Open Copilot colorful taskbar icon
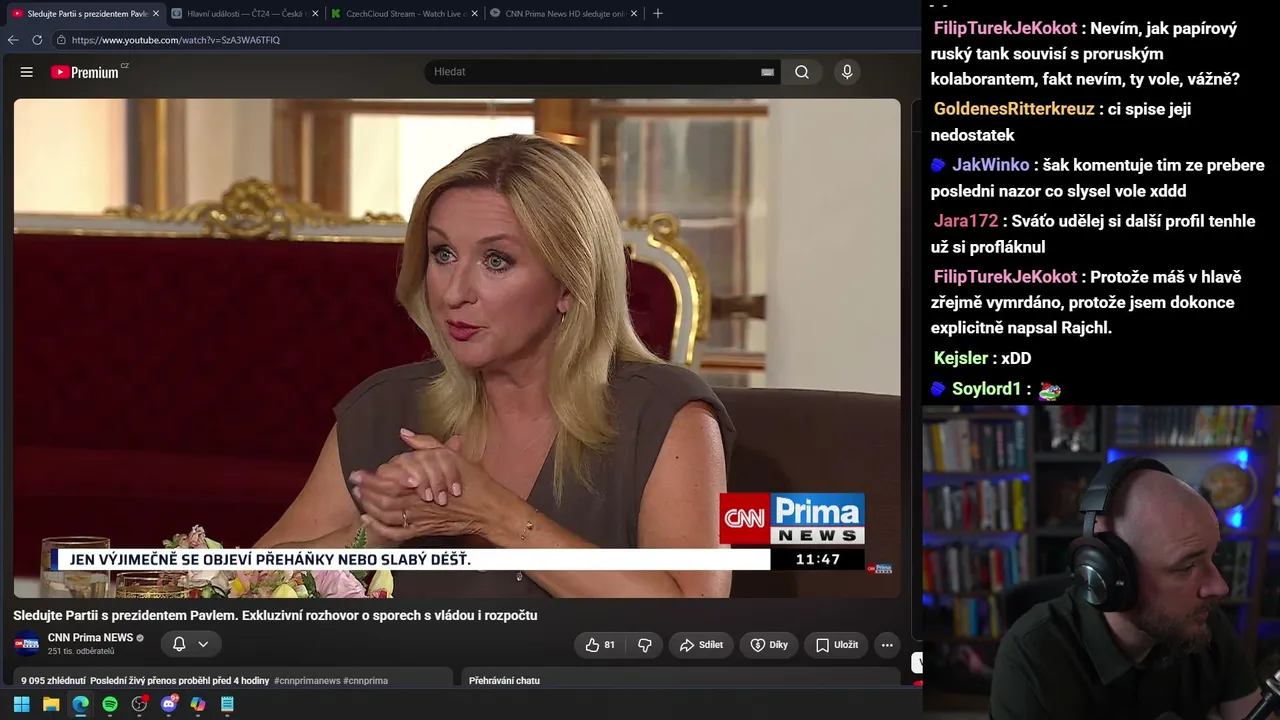 point(198,704)
